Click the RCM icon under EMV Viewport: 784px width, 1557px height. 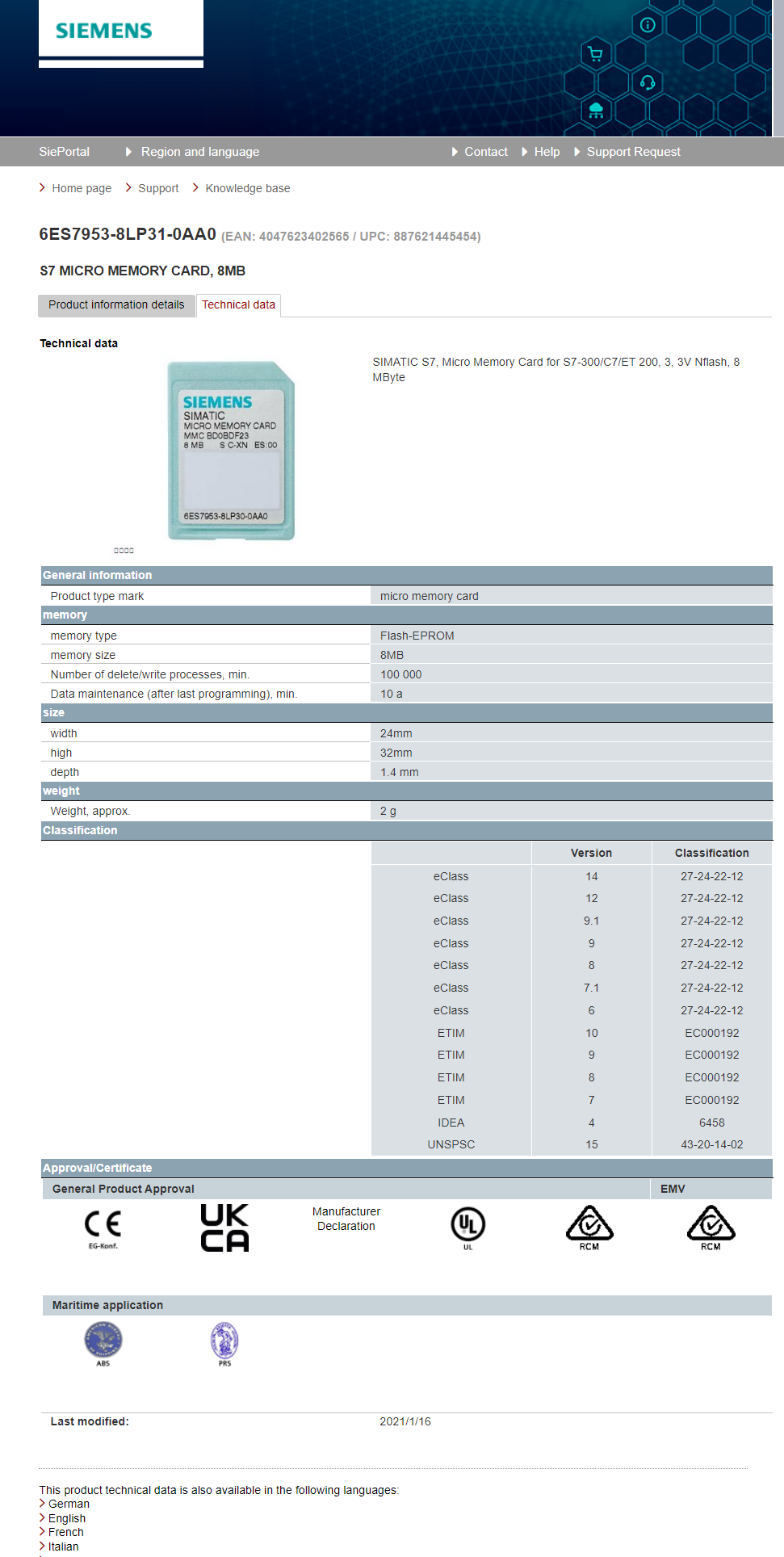click(711, 1226)
